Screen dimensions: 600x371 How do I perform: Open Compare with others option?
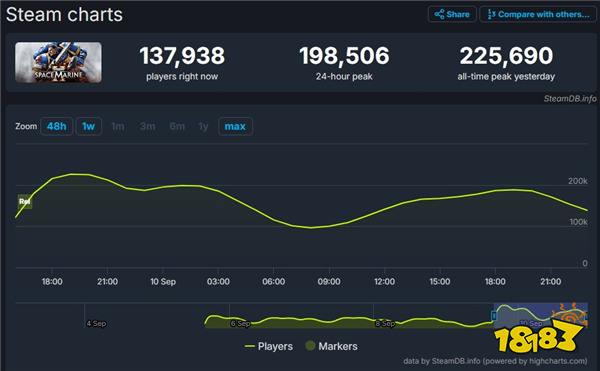[538, 15]
